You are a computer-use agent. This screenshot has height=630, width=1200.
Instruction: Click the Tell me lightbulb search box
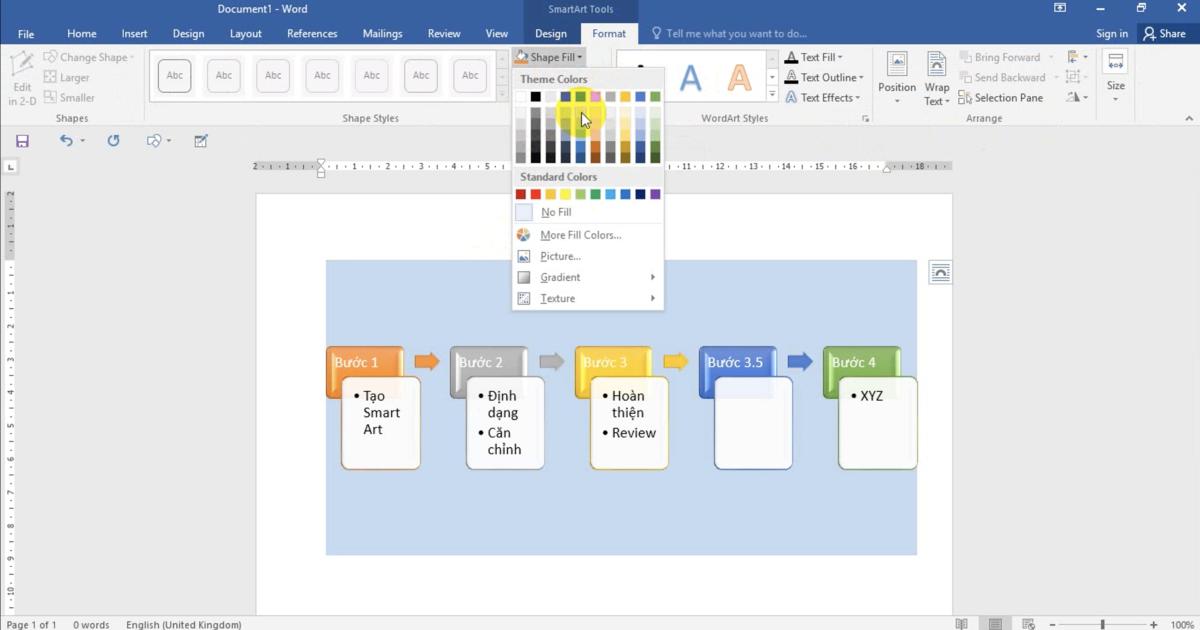click(730, 33)
